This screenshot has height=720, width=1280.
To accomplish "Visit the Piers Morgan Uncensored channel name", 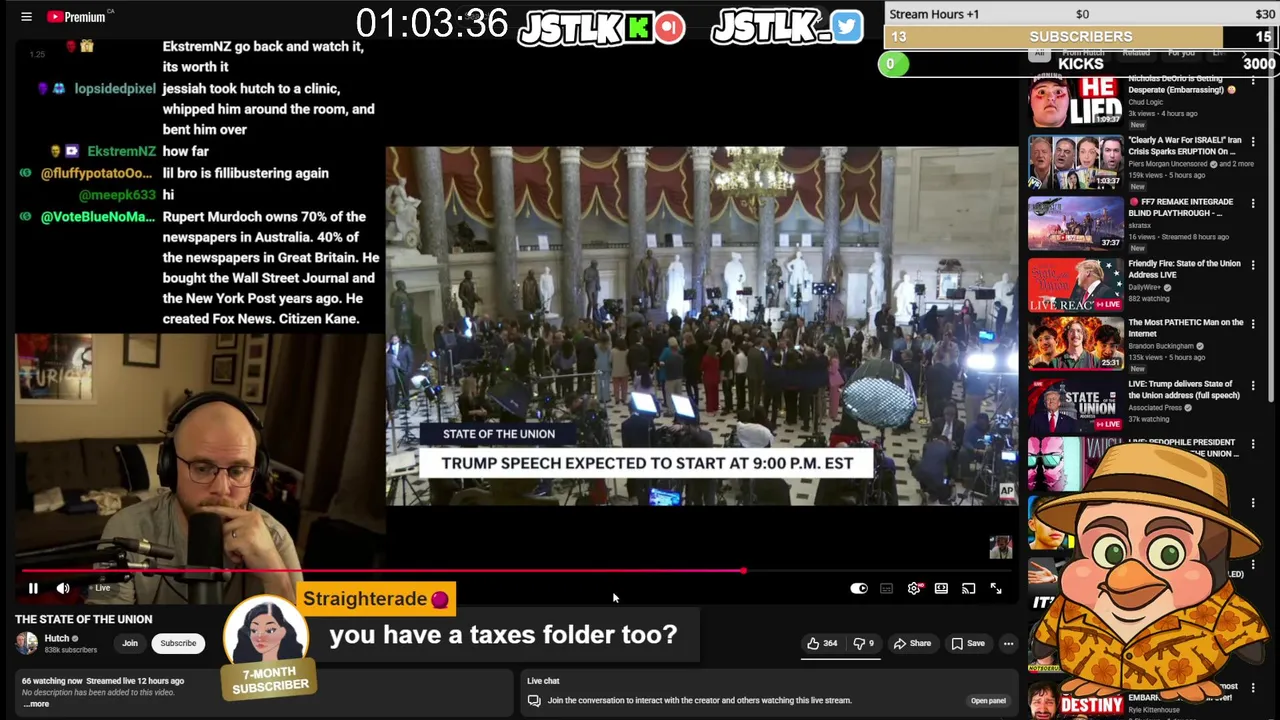I will [1168, 164].
